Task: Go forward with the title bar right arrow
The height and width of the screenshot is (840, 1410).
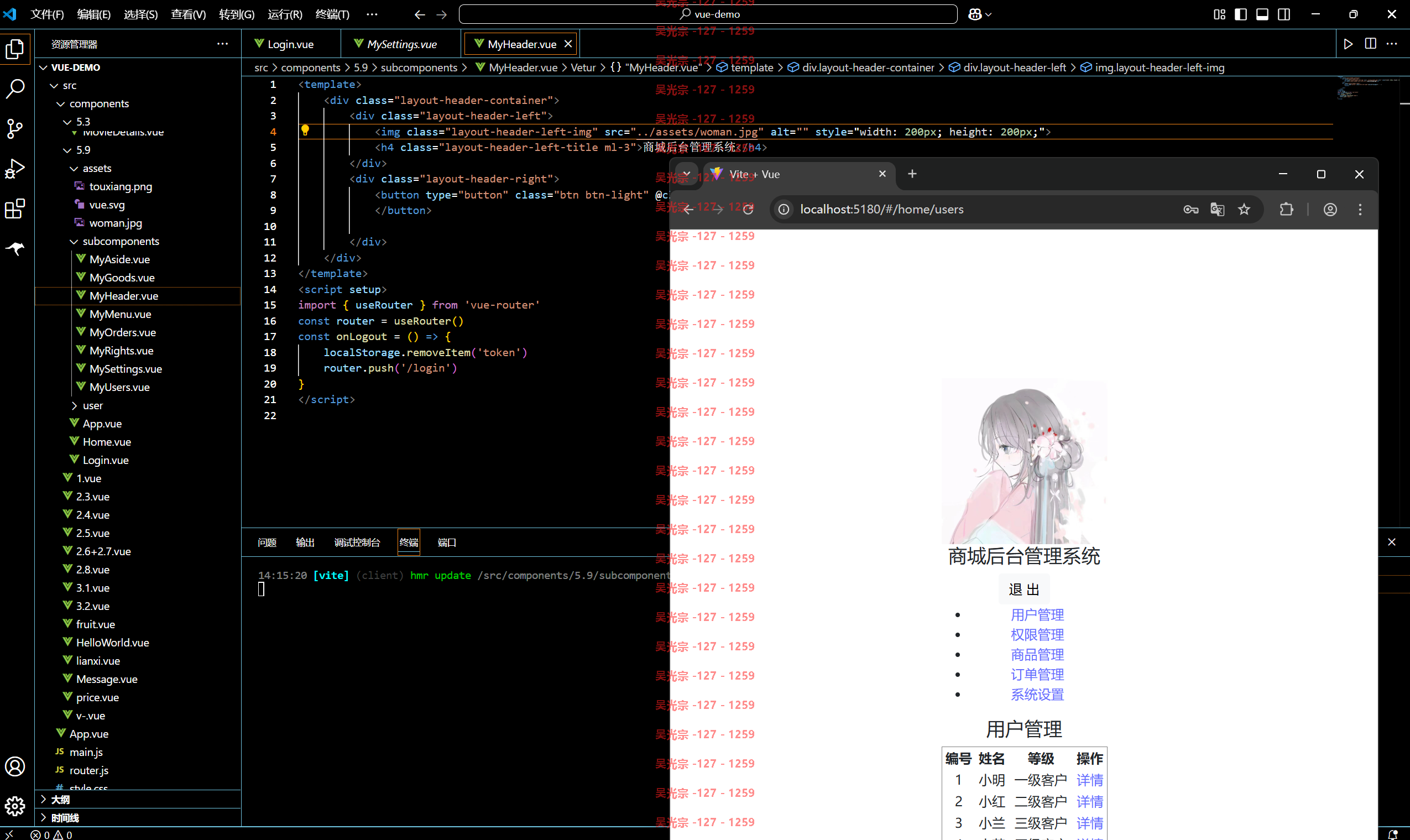Action: click(442, 15)
